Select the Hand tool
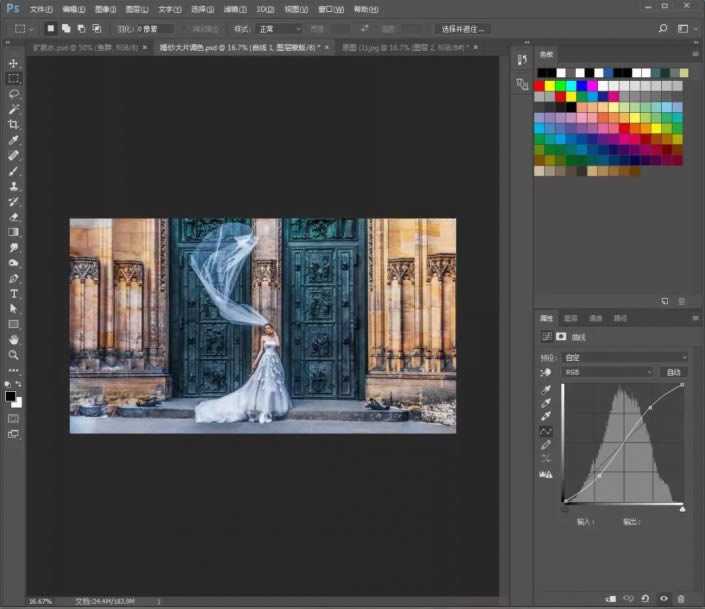The height and width of the screenshot is (609, 705). 14,340
